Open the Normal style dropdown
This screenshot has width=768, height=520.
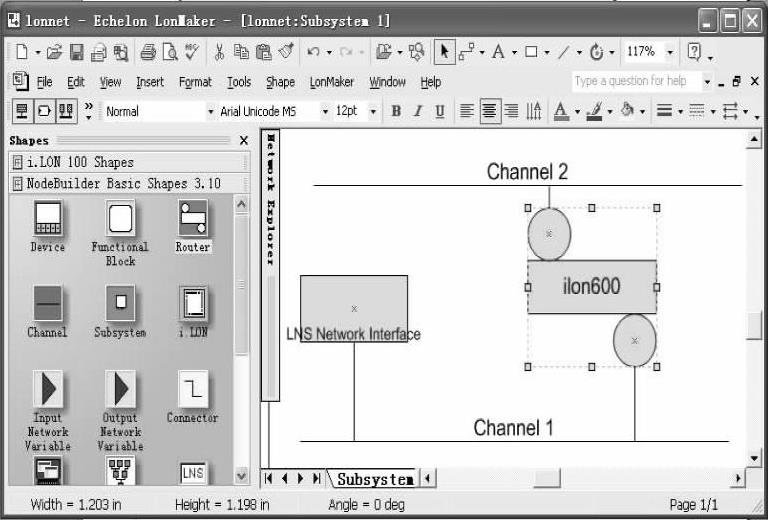pyautogui.click(x=211, y=112)
